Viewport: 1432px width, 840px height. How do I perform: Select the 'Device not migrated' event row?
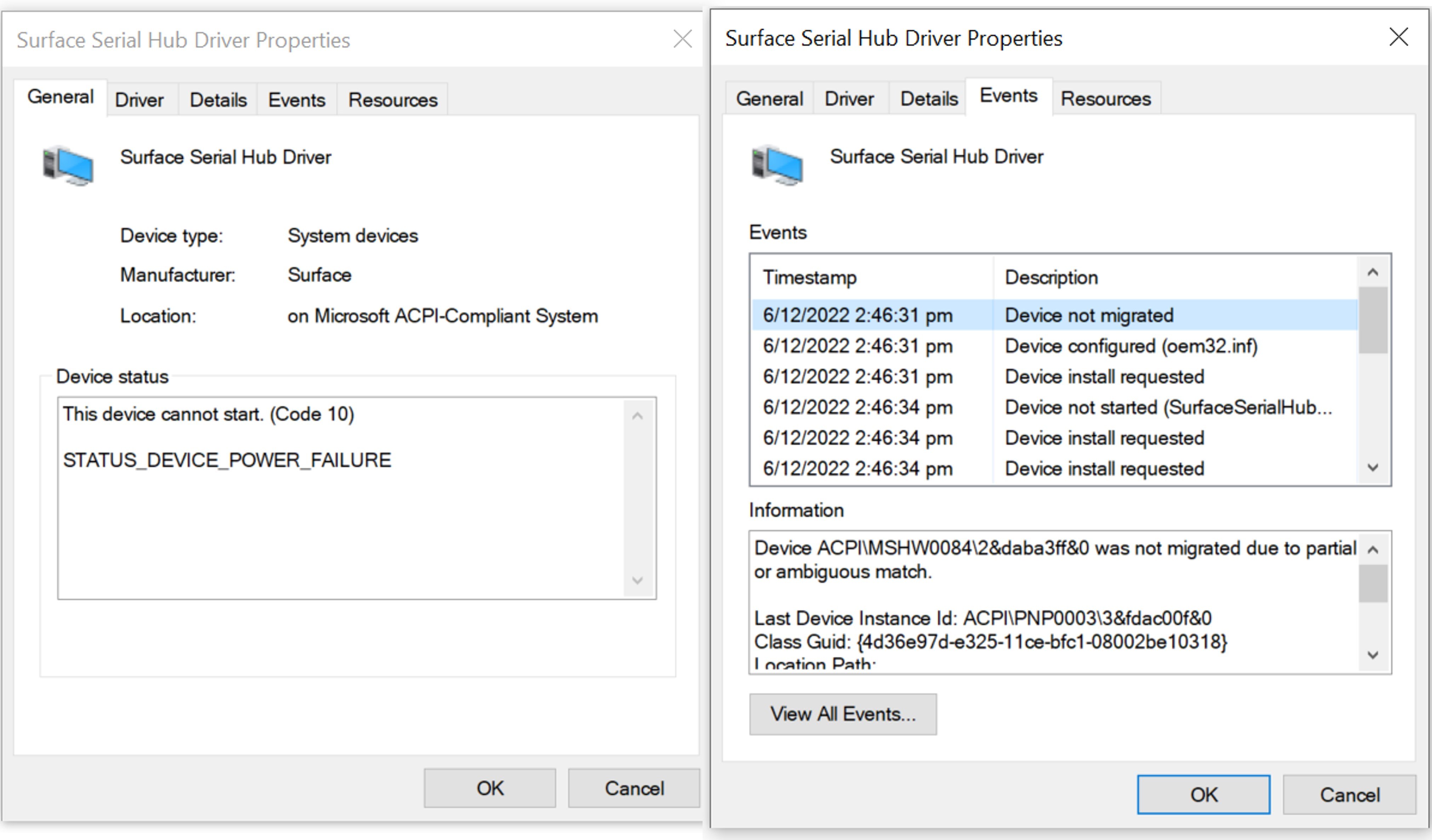point(1055,315)
